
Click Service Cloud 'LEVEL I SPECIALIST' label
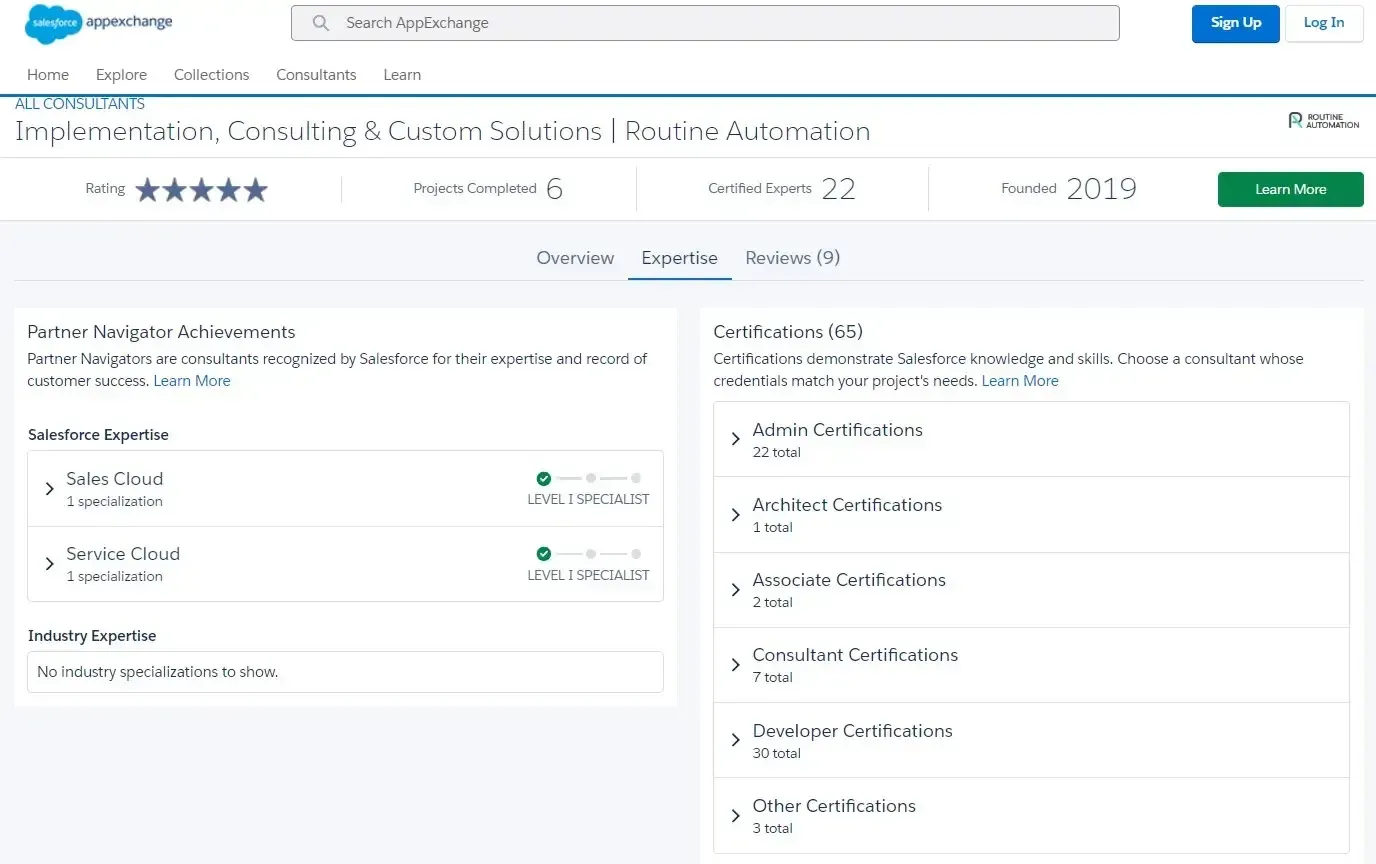[588, 575]
